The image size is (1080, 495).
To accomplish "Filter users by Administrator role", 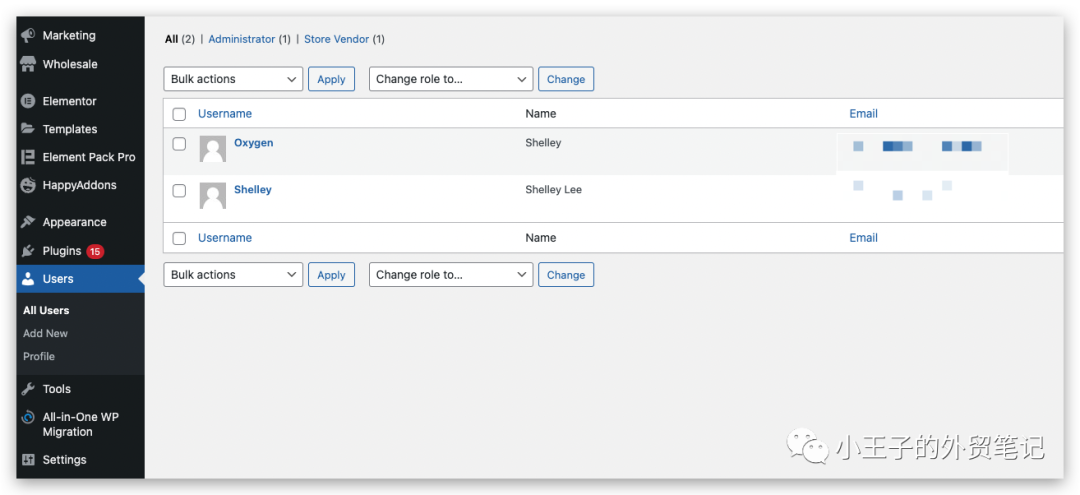I will click(242, 39).
